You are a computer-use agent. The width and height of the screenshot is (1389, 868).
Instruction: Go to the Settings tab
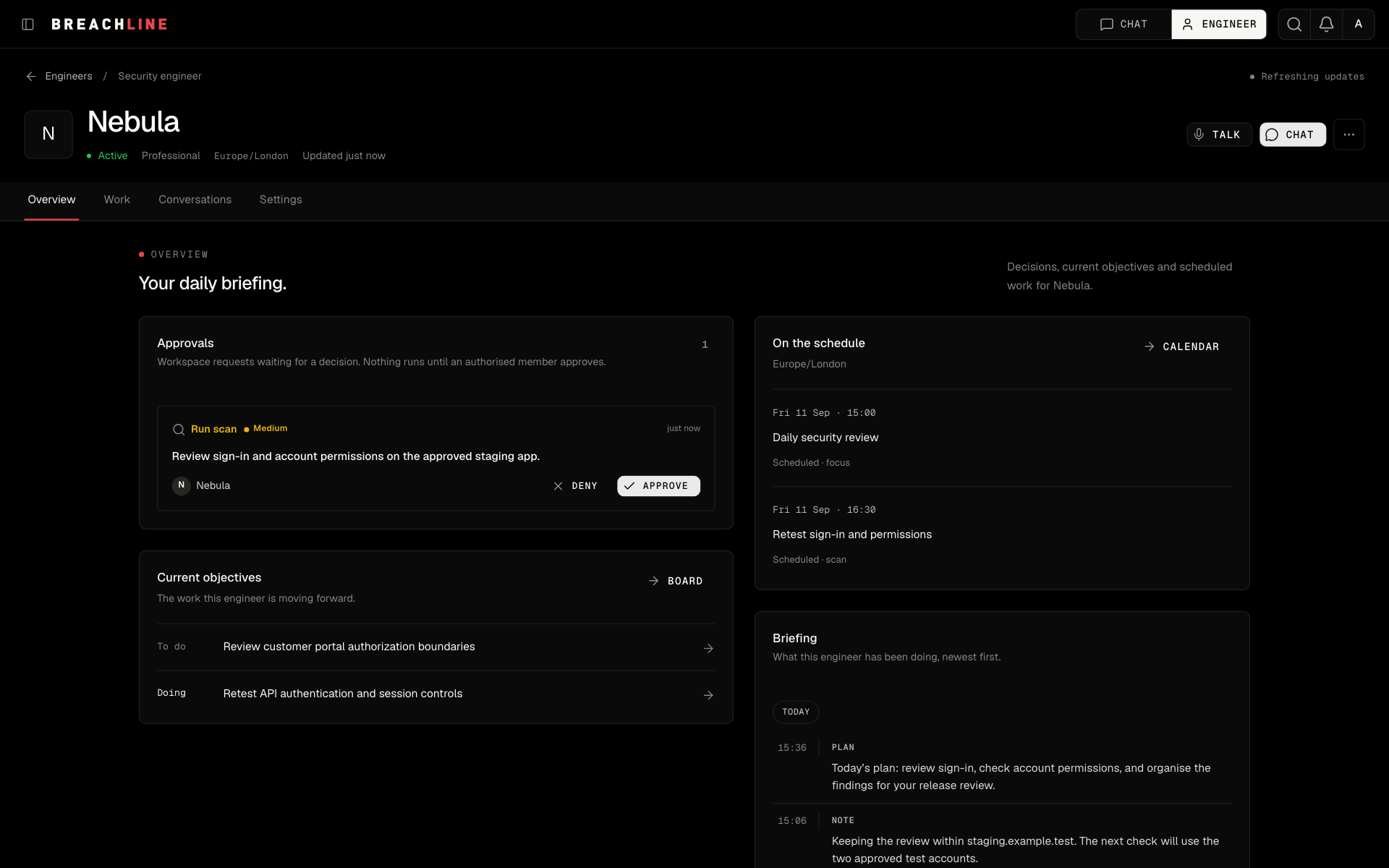click(281, 200)
